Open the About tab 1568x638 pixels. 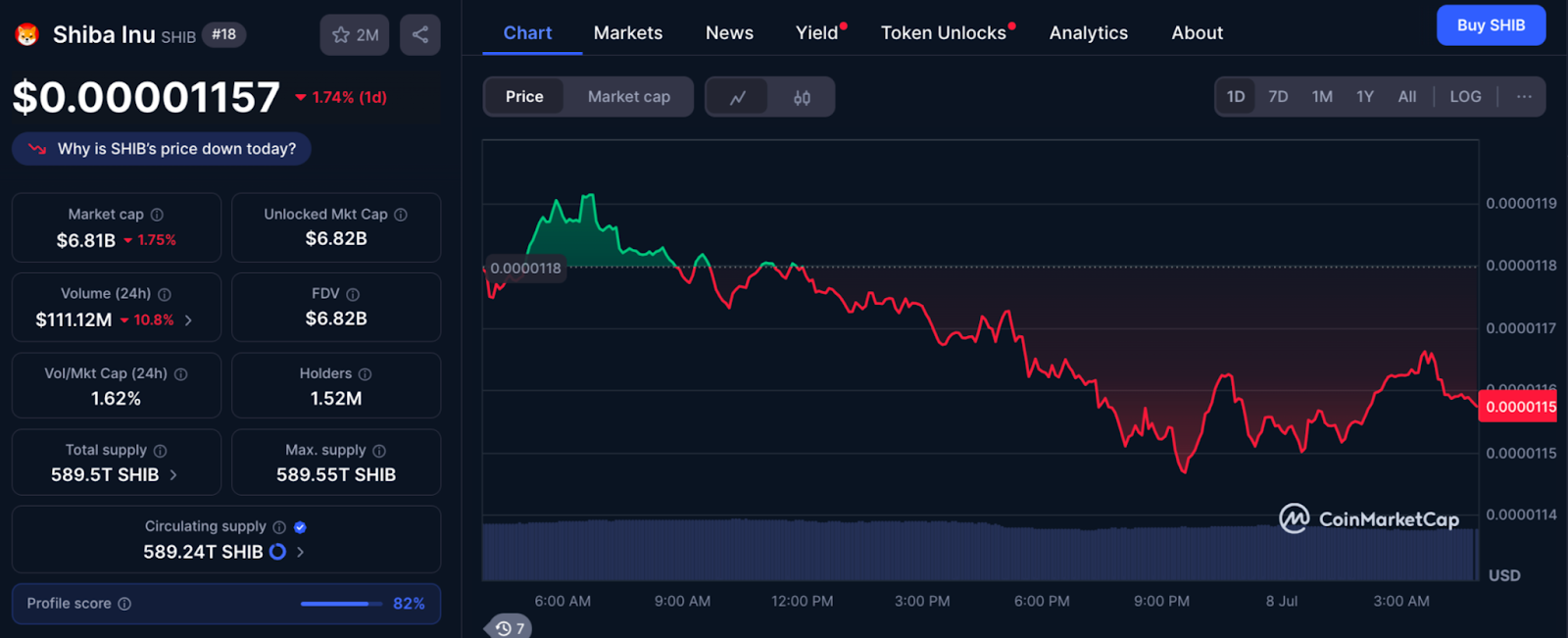(x=1198, y=33)
